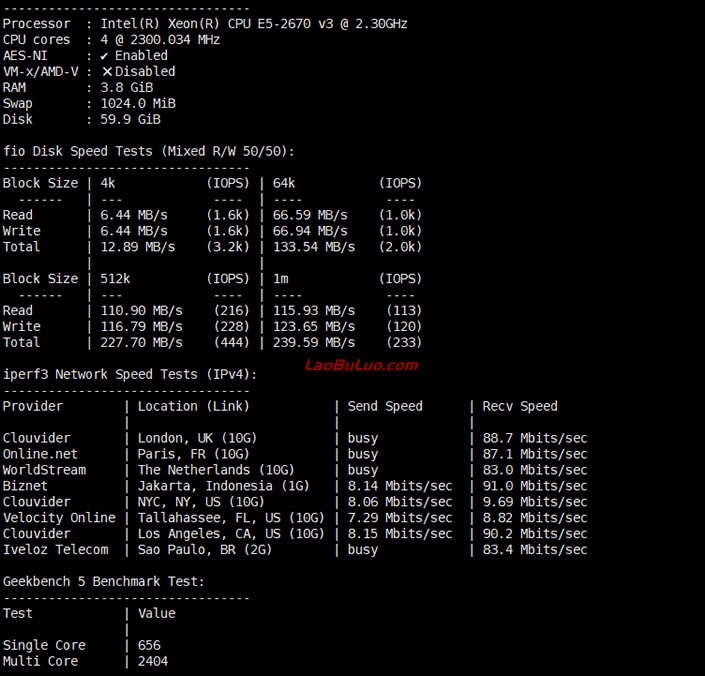Click the 'Send Speed' column header
This screenshot has width=705, height=676.
385,407
